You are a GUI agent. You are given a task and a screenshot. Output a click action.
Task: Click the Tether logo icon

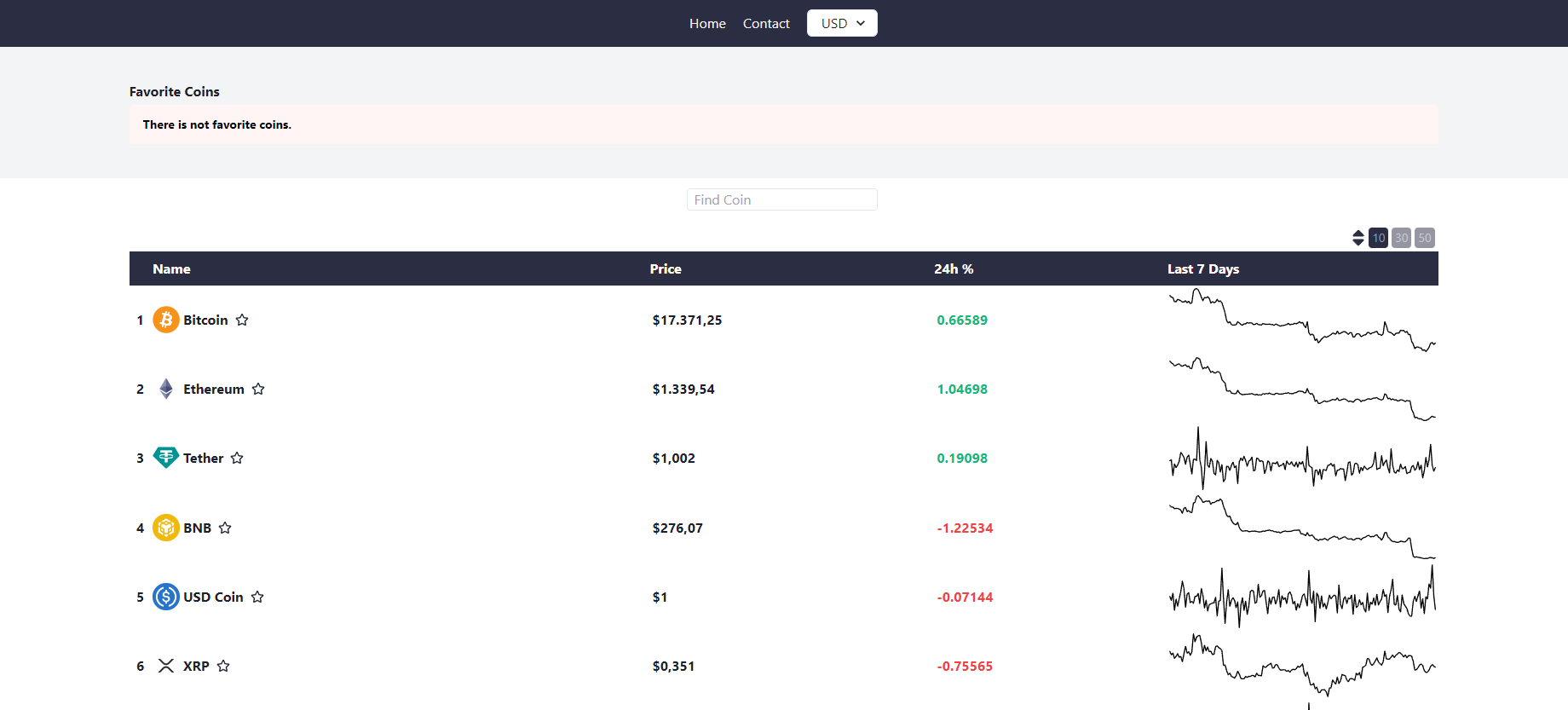coord(166,458)
